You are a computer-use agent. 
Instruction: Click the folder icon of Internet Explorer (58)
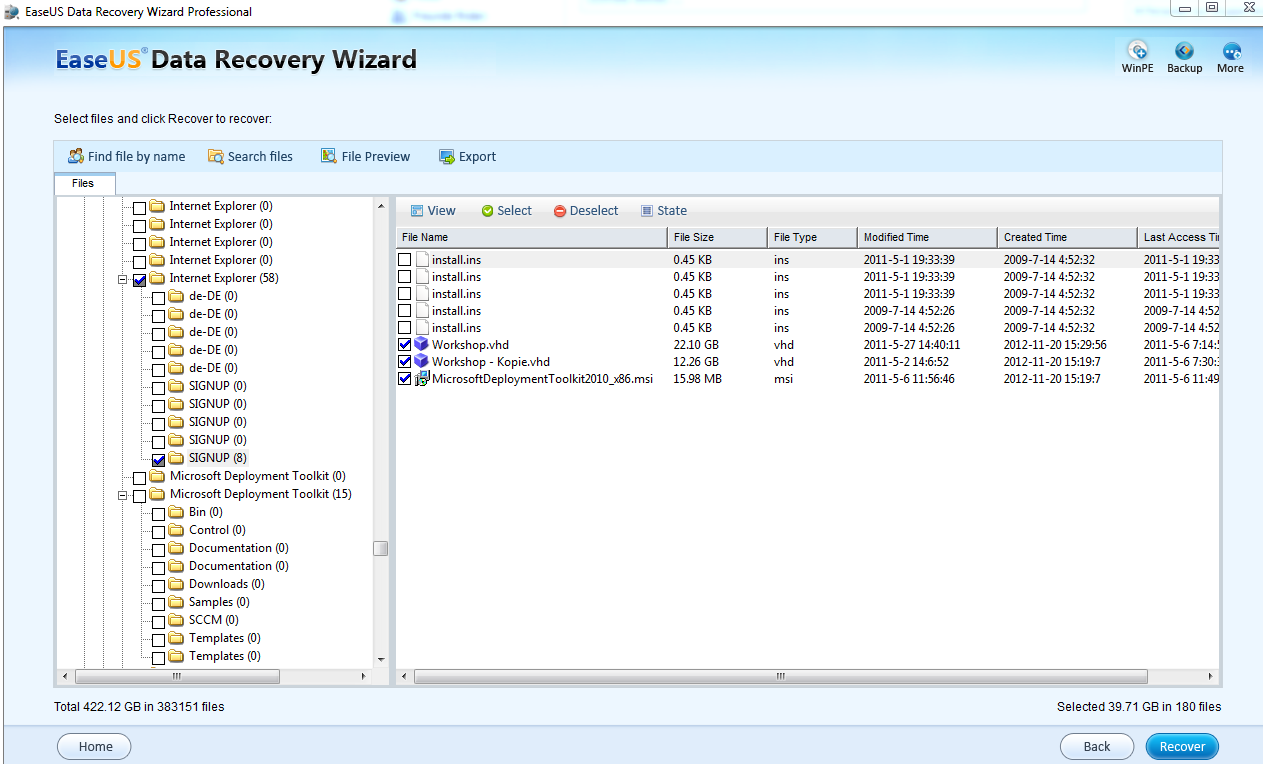coord(157,278)
